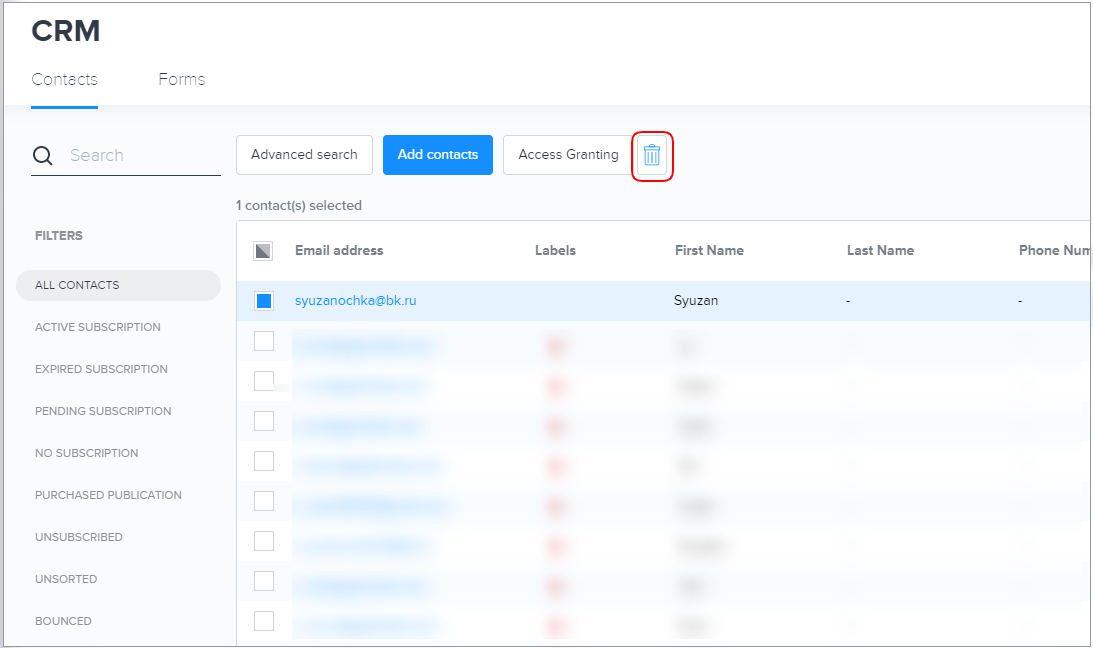The height and width of the screenshot is (648, 1093).
Task: Click the trash delete contacts icon
Action: point(652,155)
